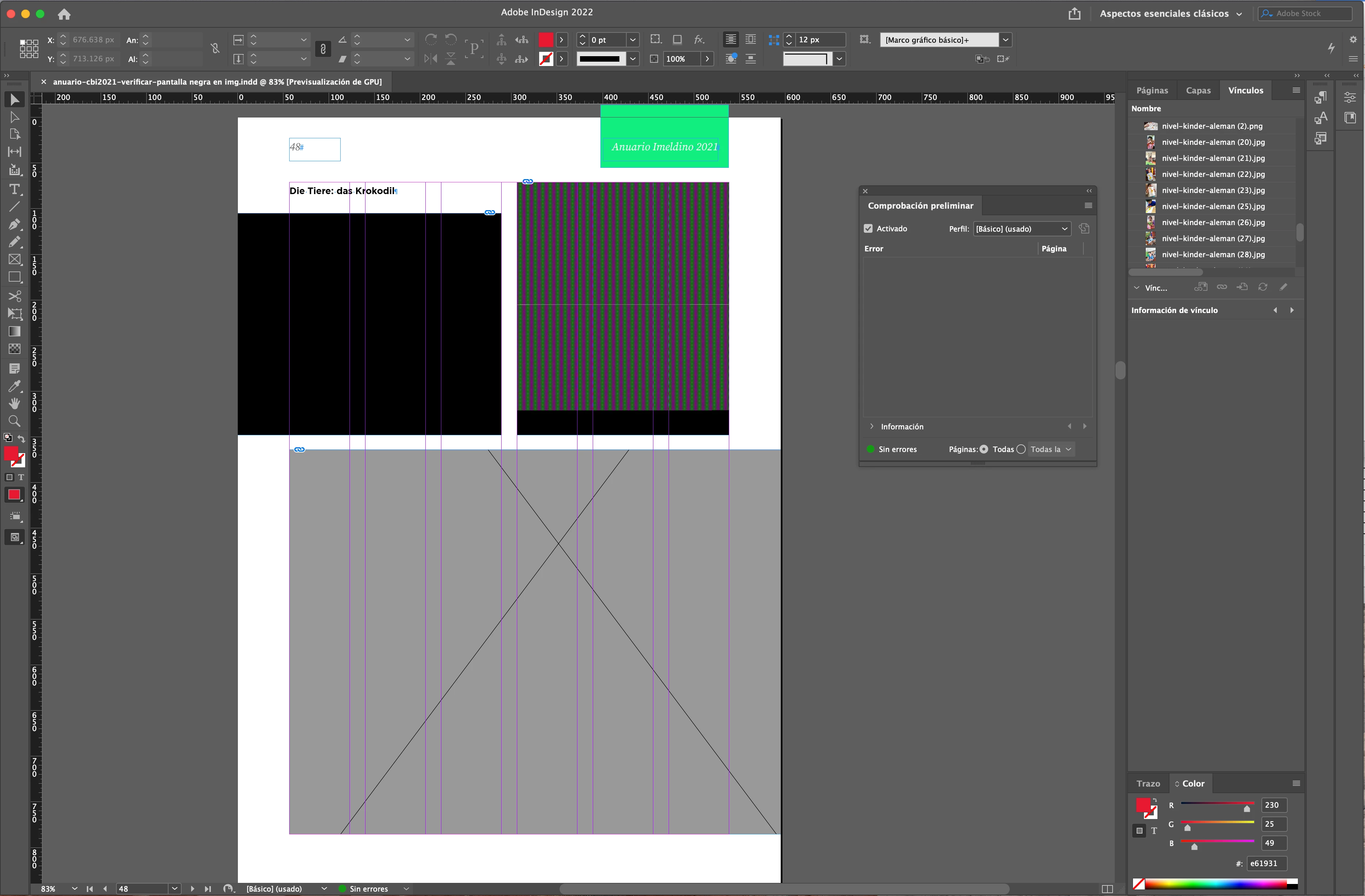The height and width of the screenshot is (896, 1365).
Task: Click the share document icon
Action: (x=1074, y=14)
